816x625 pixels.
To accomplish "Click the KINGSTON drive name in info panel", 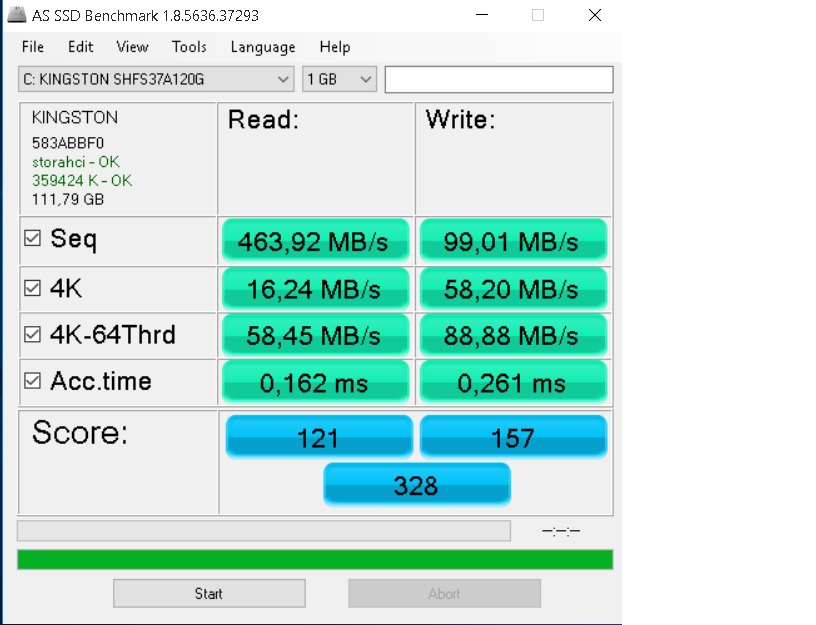I will (x=74, y=118).
